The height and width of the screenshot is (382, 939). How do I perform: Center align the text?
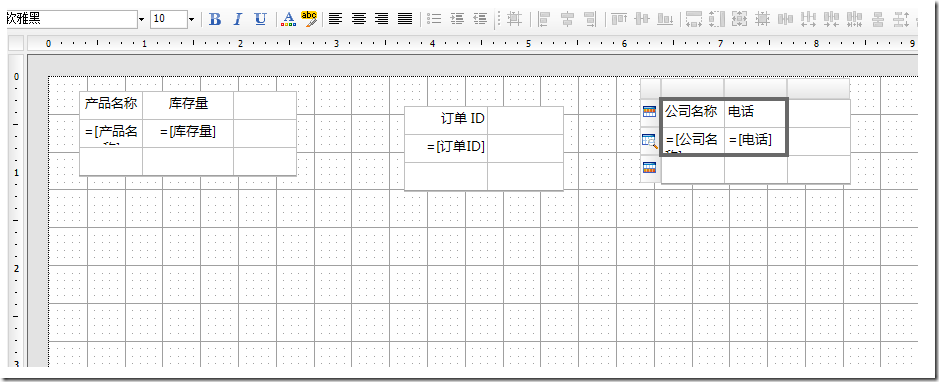pyautogui.click(x=359, y=19)
